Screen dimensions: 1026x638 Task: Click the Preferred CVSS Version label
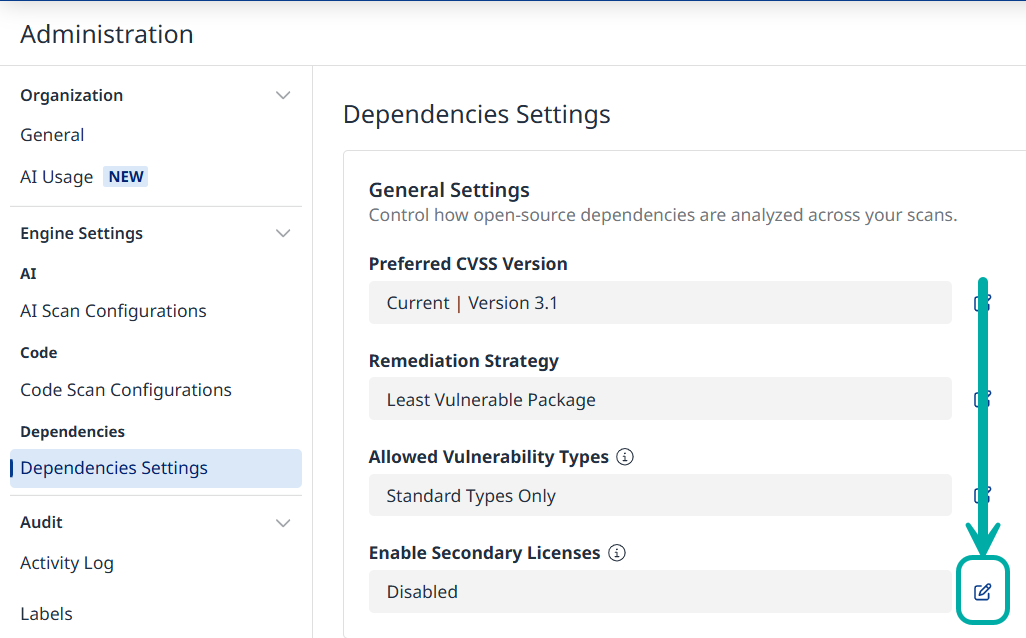point(468,264)
